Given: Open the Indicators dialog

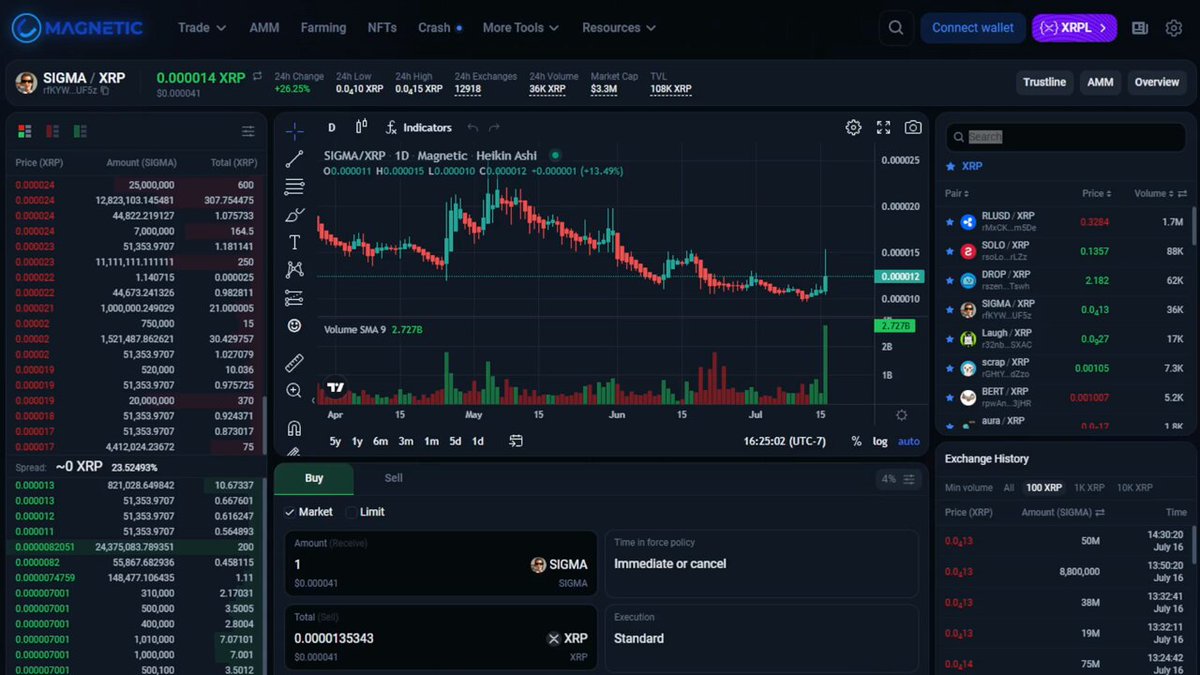Looking at the screenshot, I should [x=419, y=128].
